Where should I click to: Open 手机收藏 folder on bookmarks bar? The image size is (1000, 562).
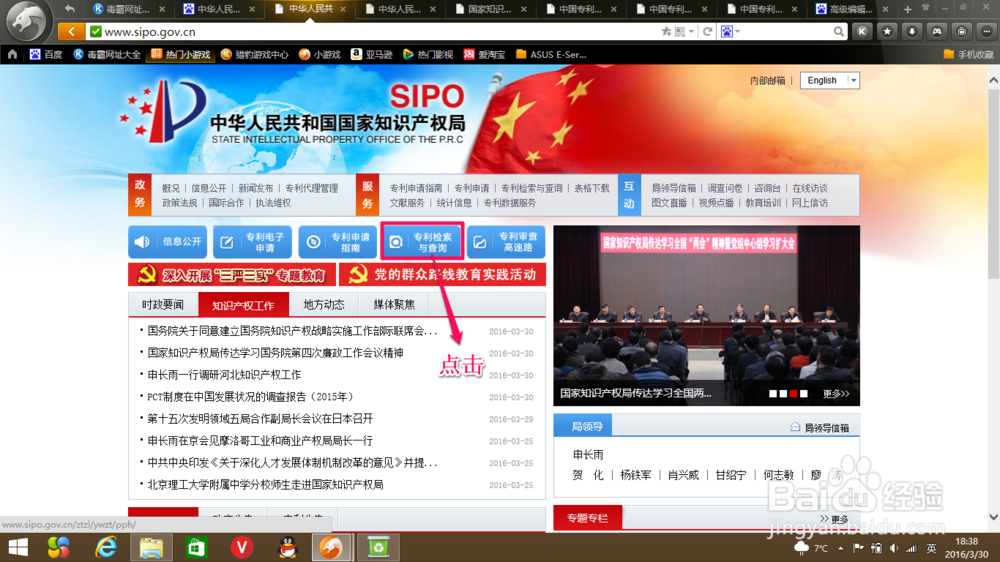[968, 54]
